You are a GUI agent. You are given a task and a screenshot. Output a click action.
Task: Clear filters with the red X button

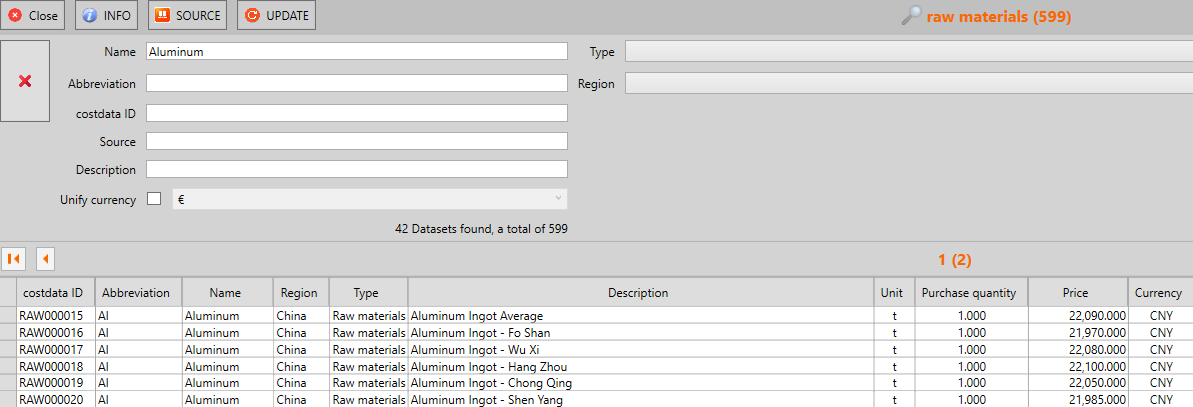click(25, 81)
